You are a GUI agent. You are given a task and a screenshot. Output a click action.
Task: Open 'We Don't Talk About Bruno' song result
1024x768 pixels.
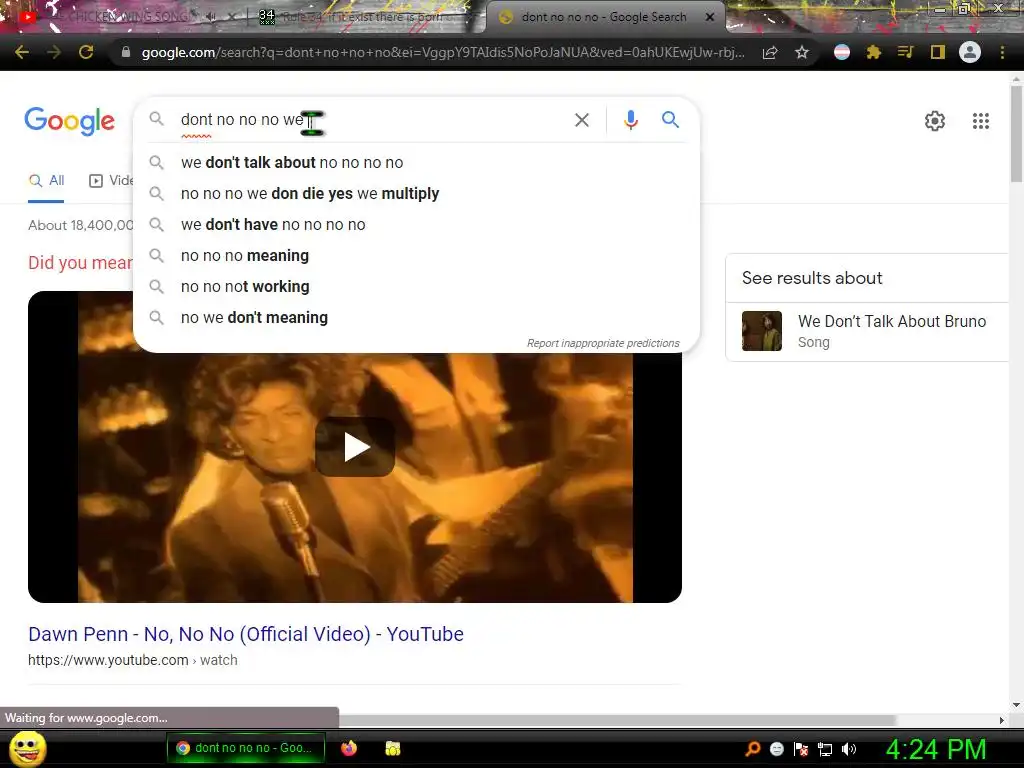pos(891,321)
